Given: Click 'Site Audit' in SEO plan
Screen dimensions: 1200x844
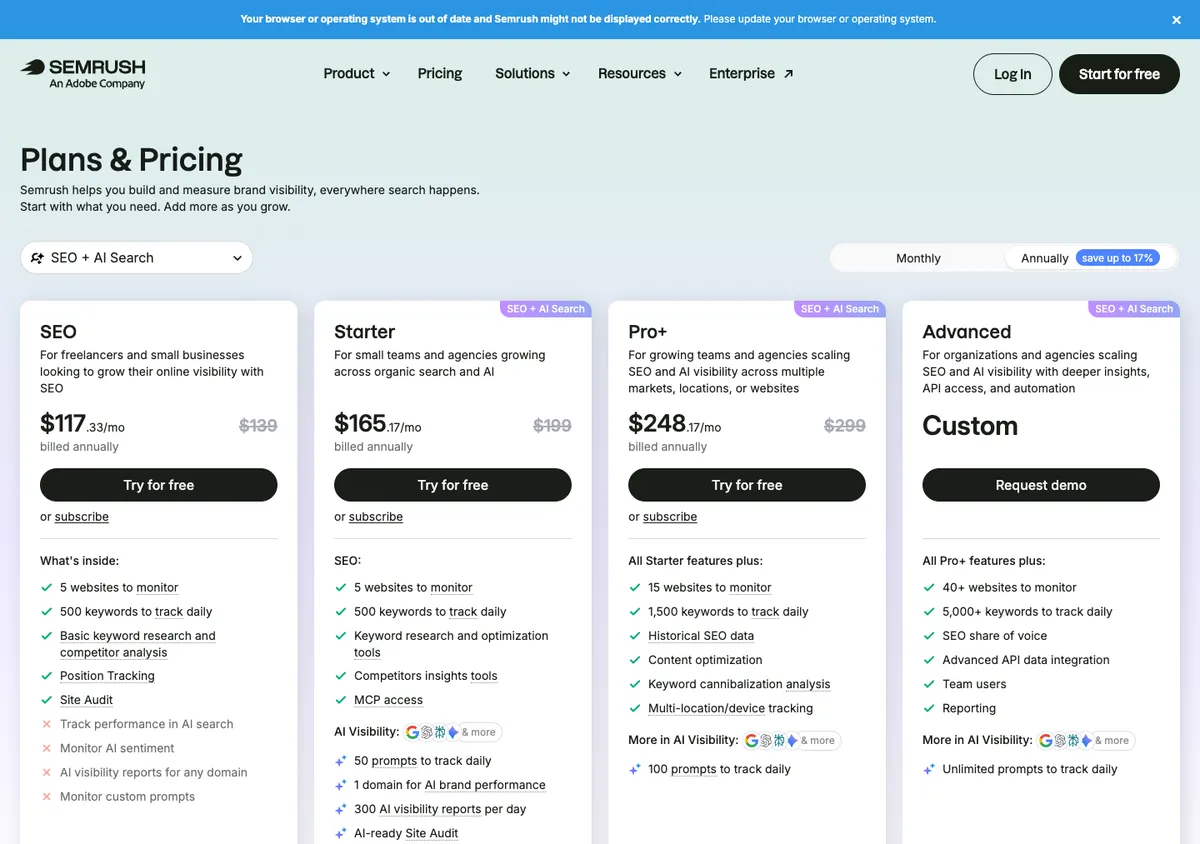Looking at the screenshot, I should pos(86,700).
